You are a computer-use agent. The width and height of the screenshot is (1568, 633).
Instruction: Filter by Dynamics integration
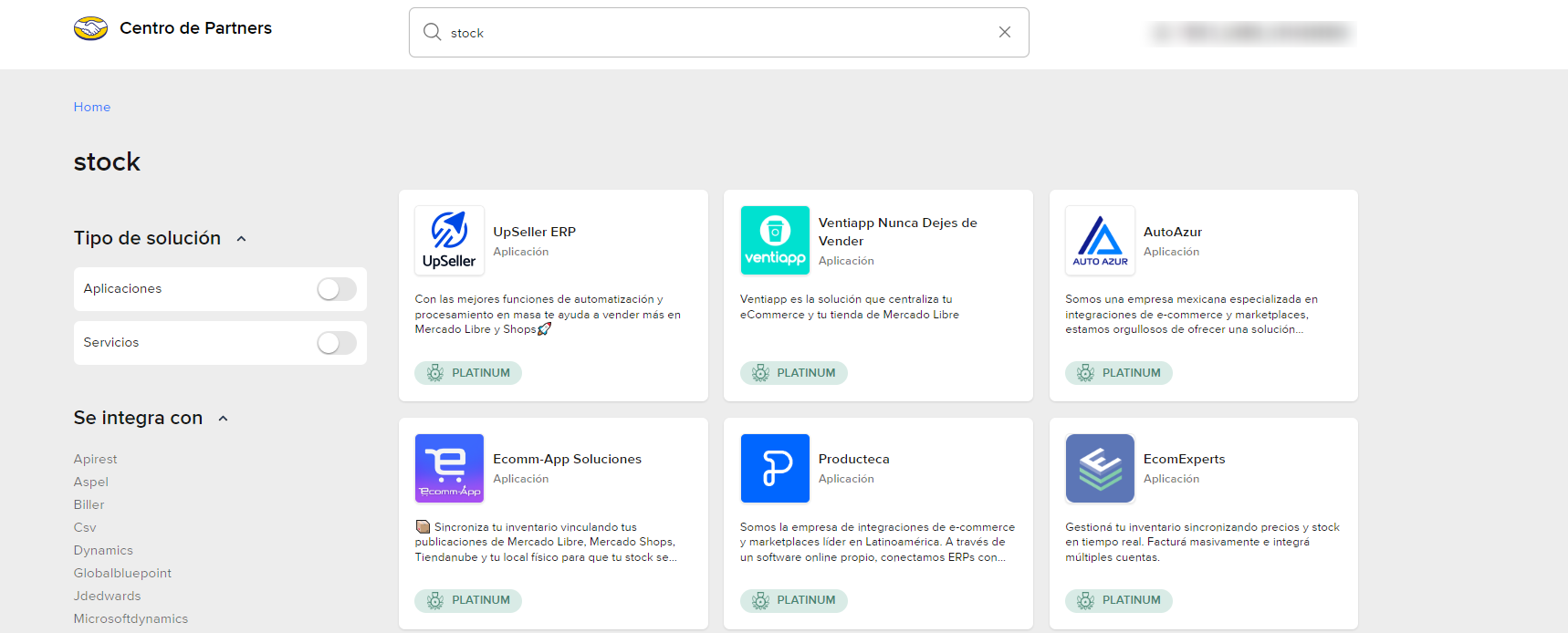(x=103, y=550)
